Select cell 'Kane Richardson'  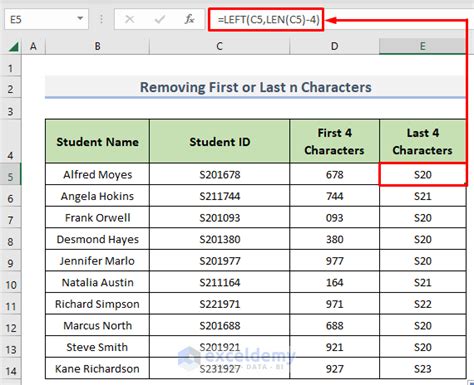(98, 369)
